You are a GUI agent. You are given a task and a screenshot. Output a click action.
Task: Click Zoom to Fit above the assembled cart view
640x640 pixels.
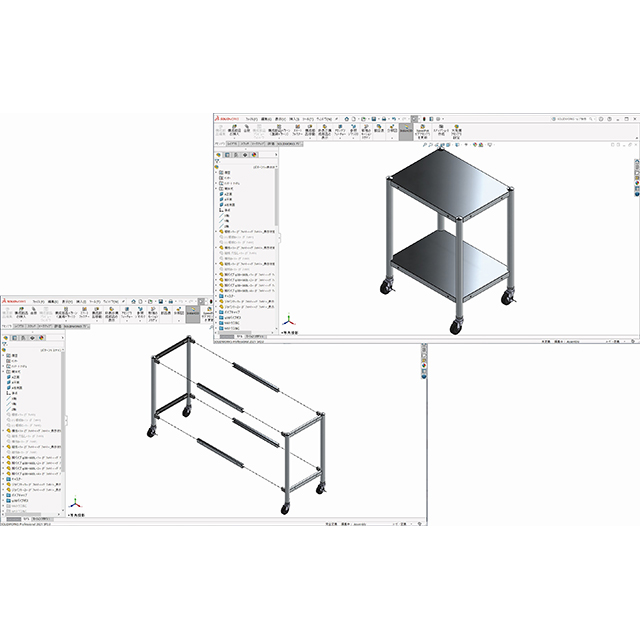tap(424, 145)
